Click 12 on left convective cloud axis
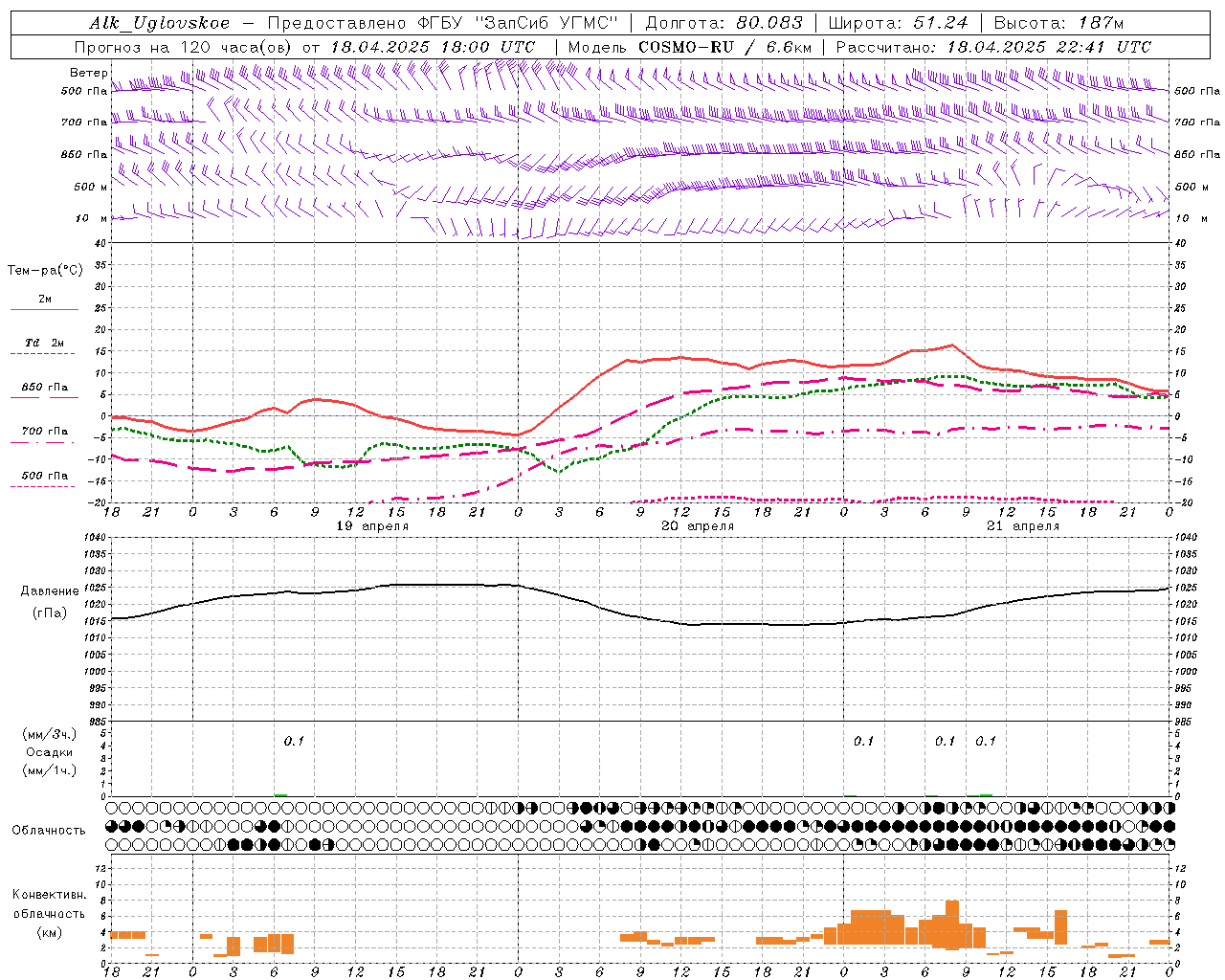Viewport: 1225px width, 980px height. 100,868
